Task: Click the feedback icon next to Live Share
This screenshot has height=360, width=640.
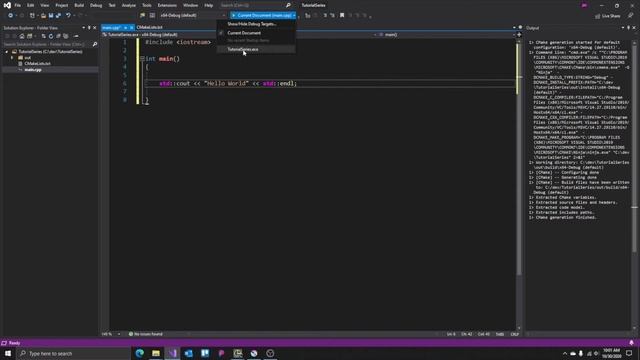Action: (x=630, y=16)
